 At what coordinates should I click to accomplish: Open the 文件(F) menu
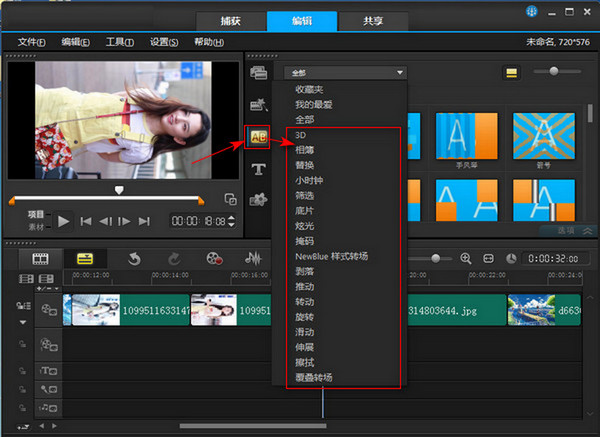tap(31, 42)
